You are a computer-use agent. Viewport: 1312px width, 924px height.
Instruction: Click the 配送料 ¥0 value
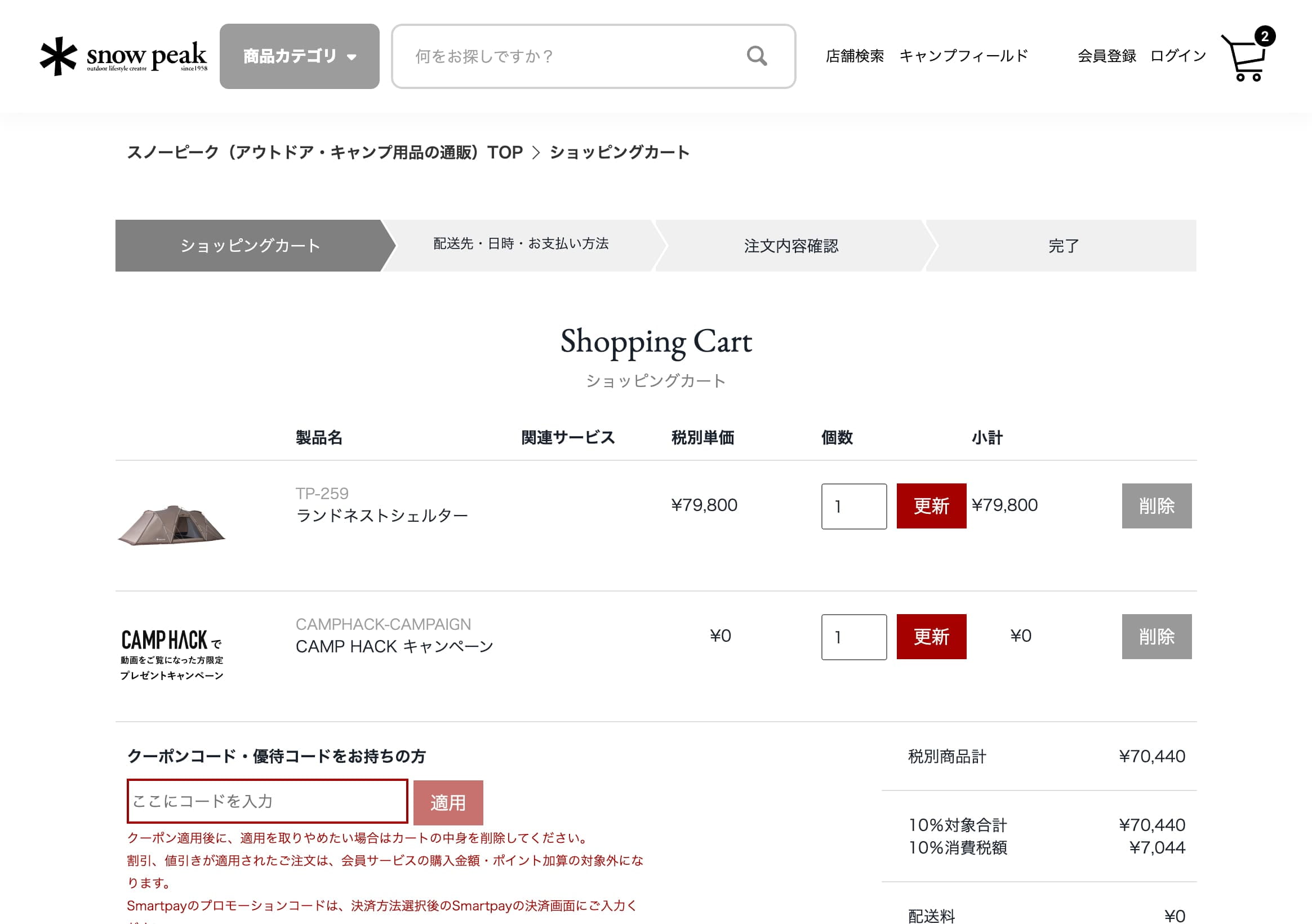coord(1175,916)
